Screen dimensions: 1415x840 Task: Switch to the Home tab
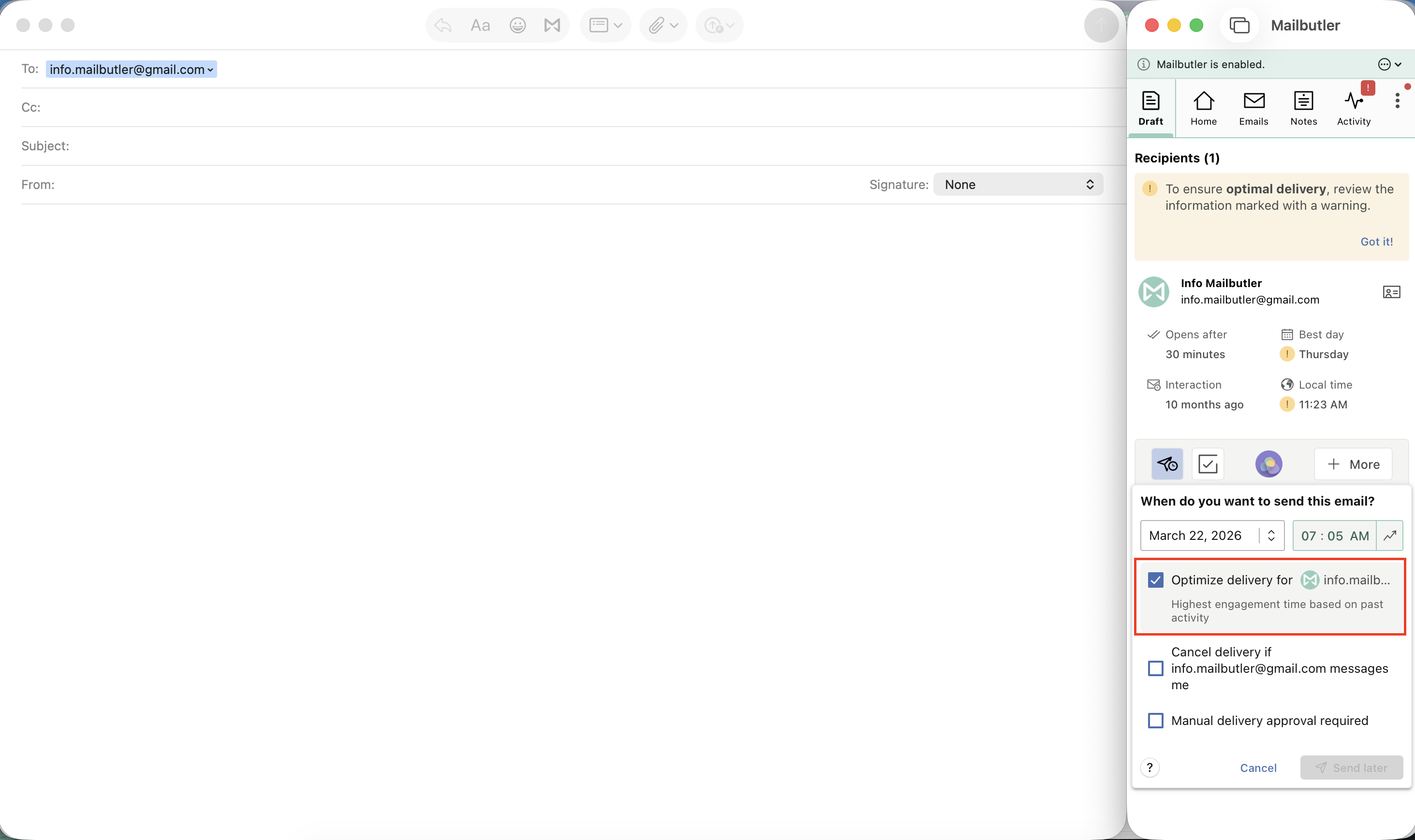pyautogui.click(x=1203, y=108)
